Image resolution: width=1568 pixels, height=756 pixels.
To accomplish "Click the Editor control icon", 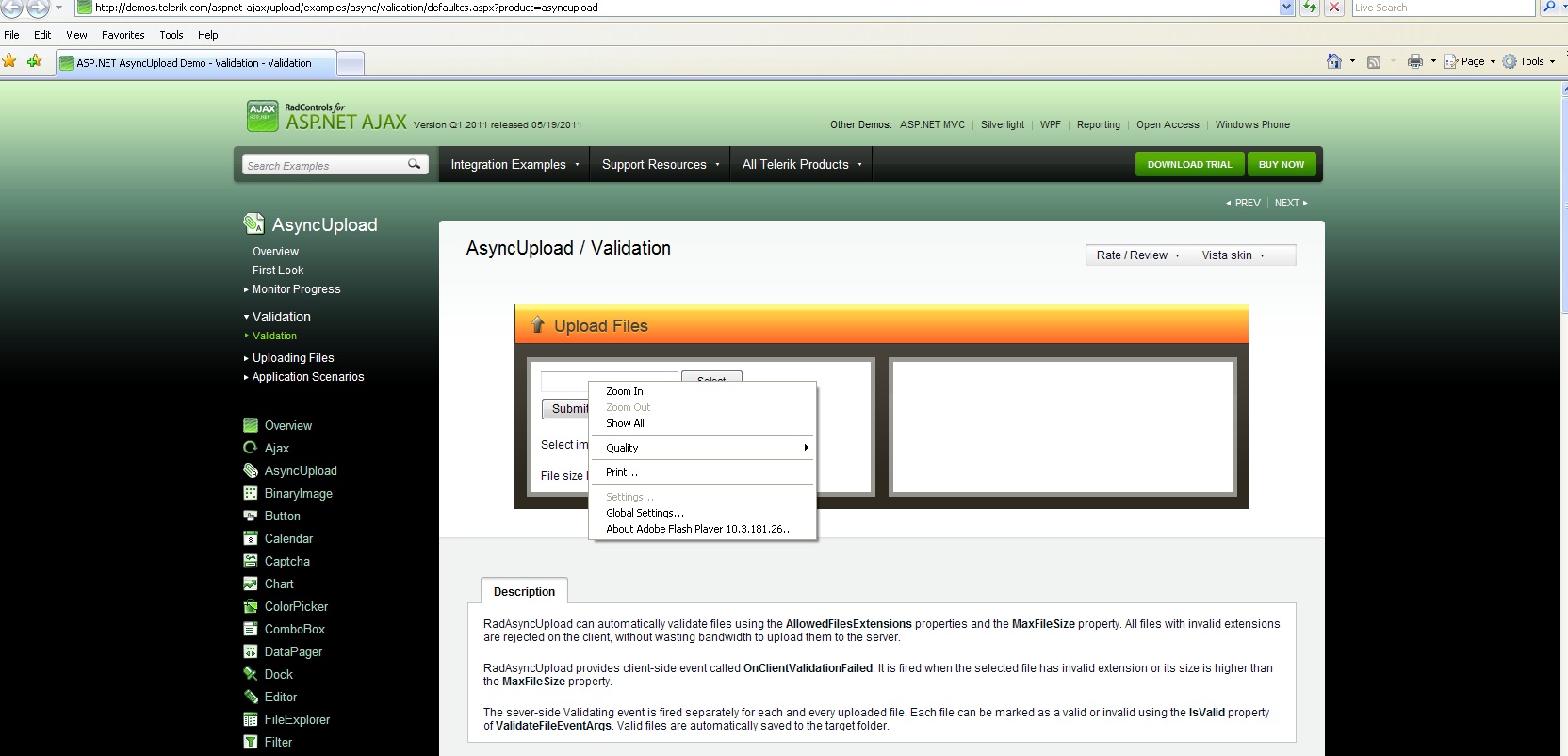I will (250, 697).
